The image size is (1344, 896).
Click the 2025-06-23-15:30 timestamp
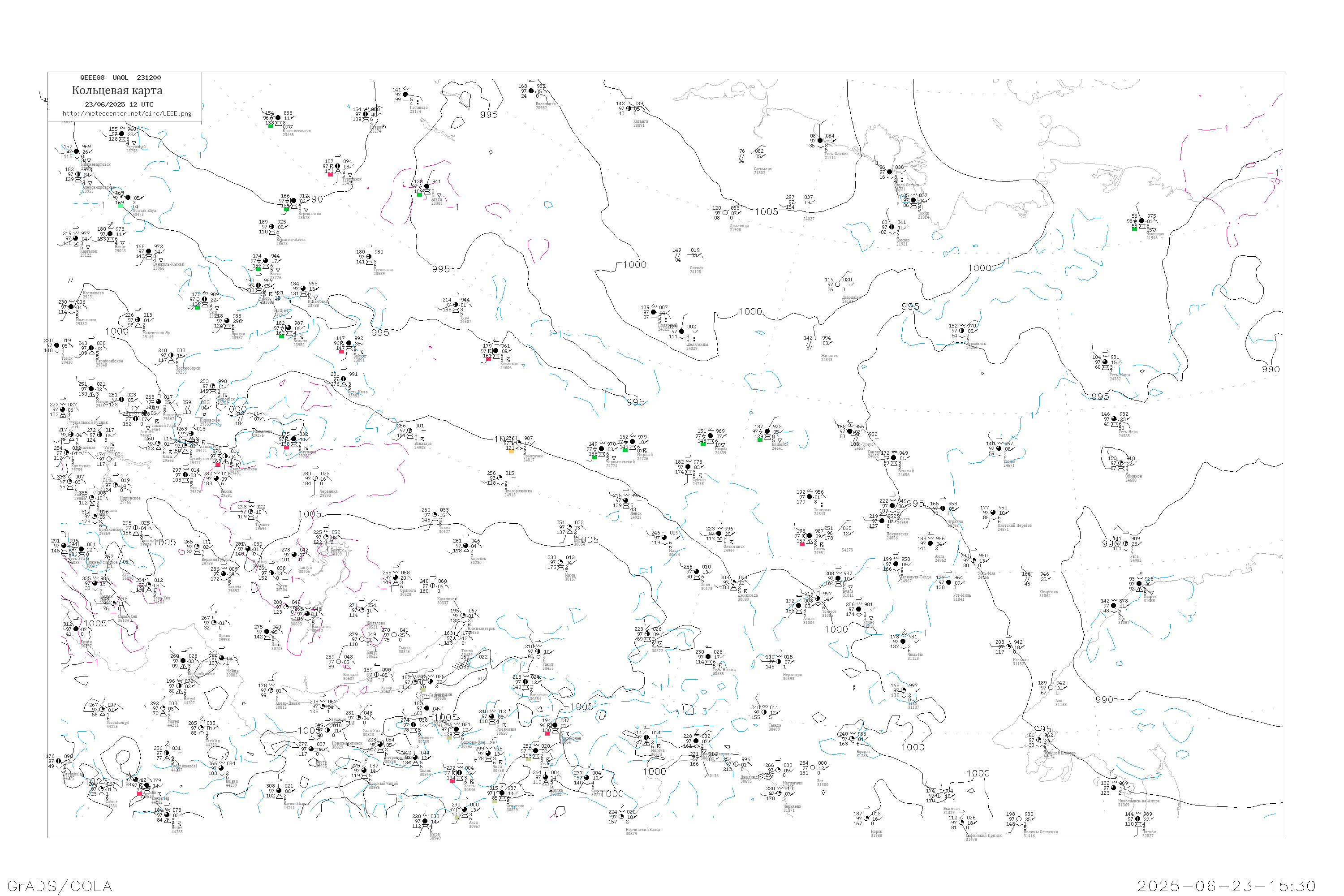[1226, 886]
